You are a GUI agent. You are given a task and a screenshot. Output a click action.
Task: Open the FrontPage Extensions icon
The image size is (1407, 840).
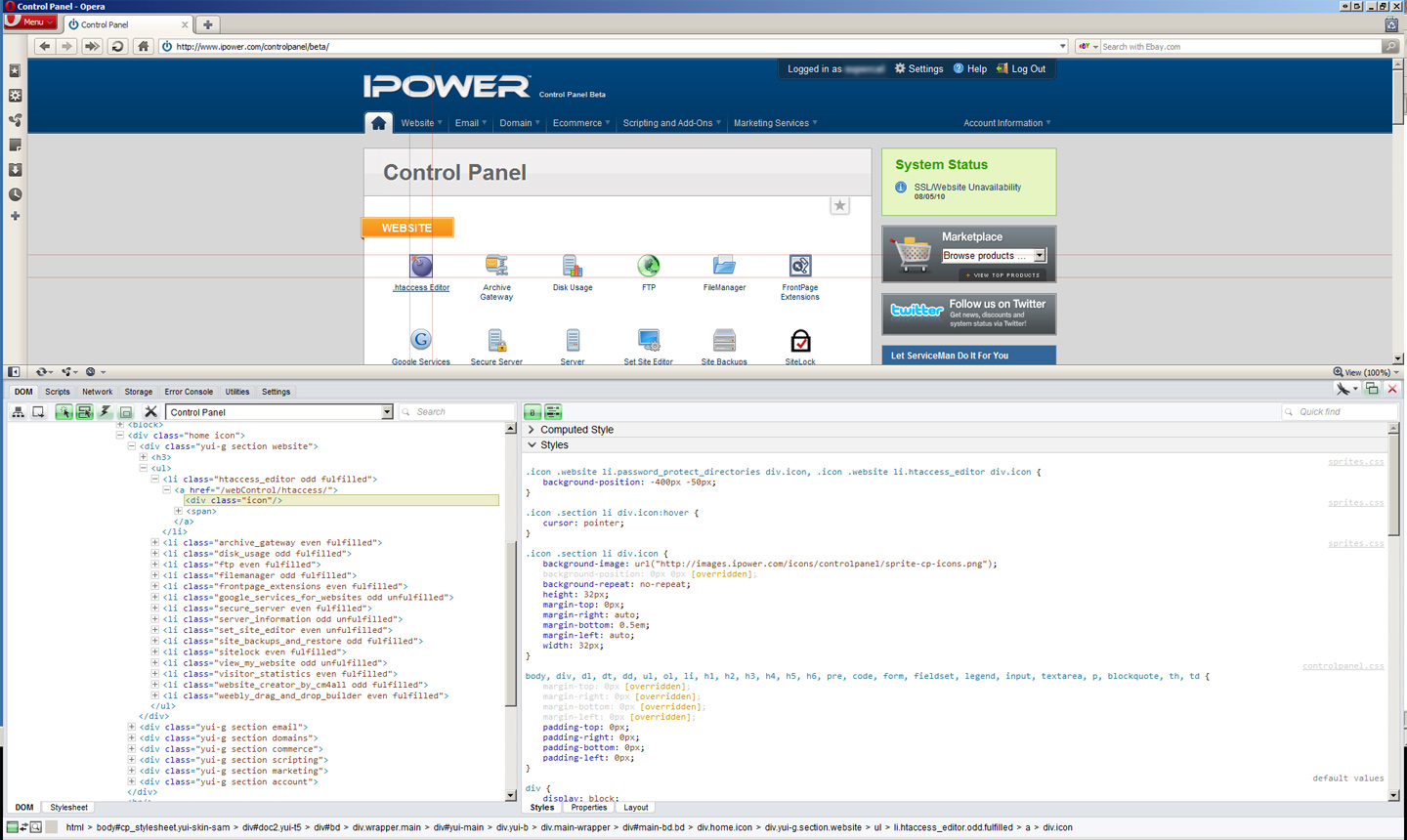click(x=800, y=266)
